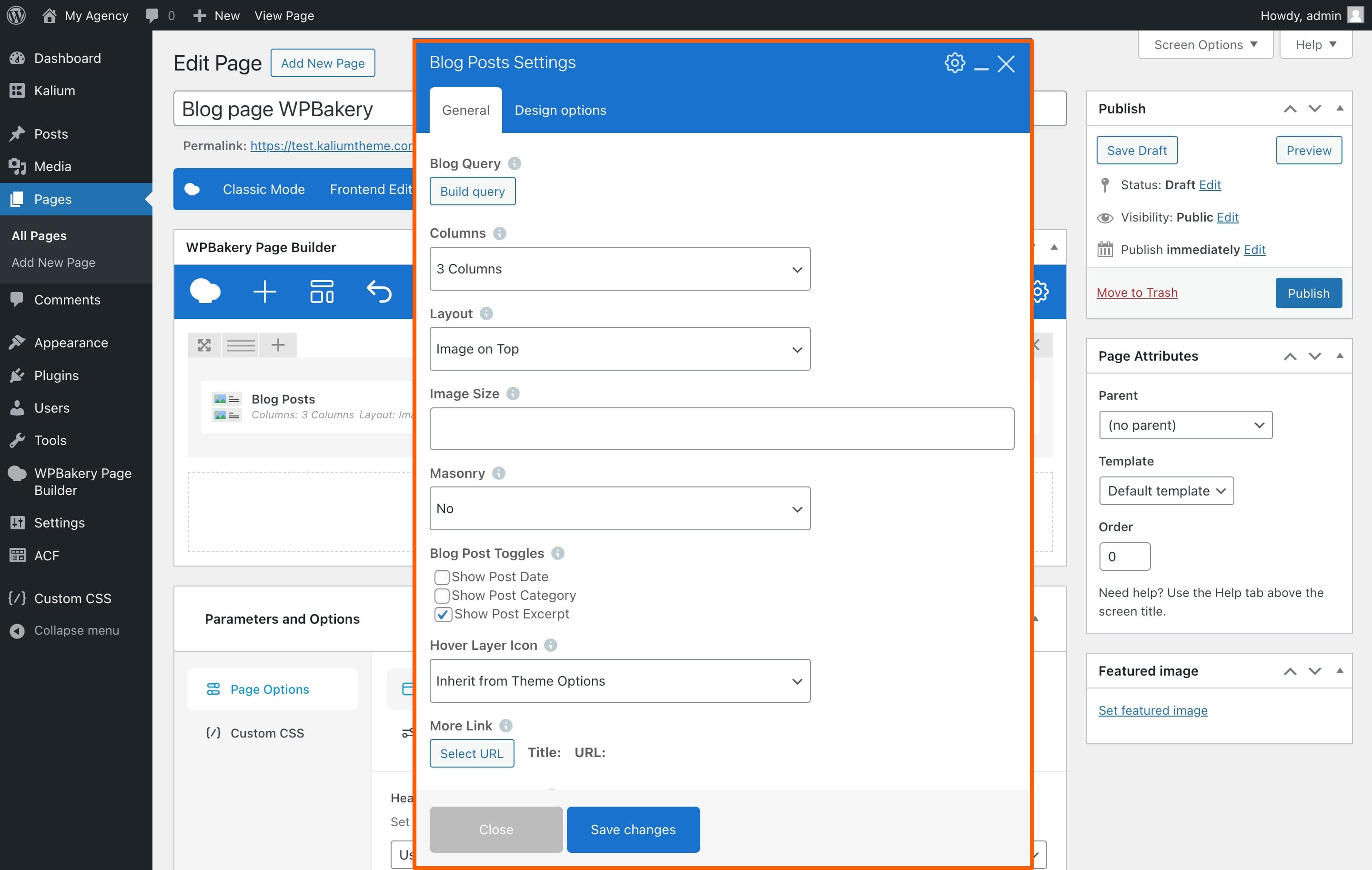
Task: Click the Image Size input field
Action: click(x=721, y=428)
